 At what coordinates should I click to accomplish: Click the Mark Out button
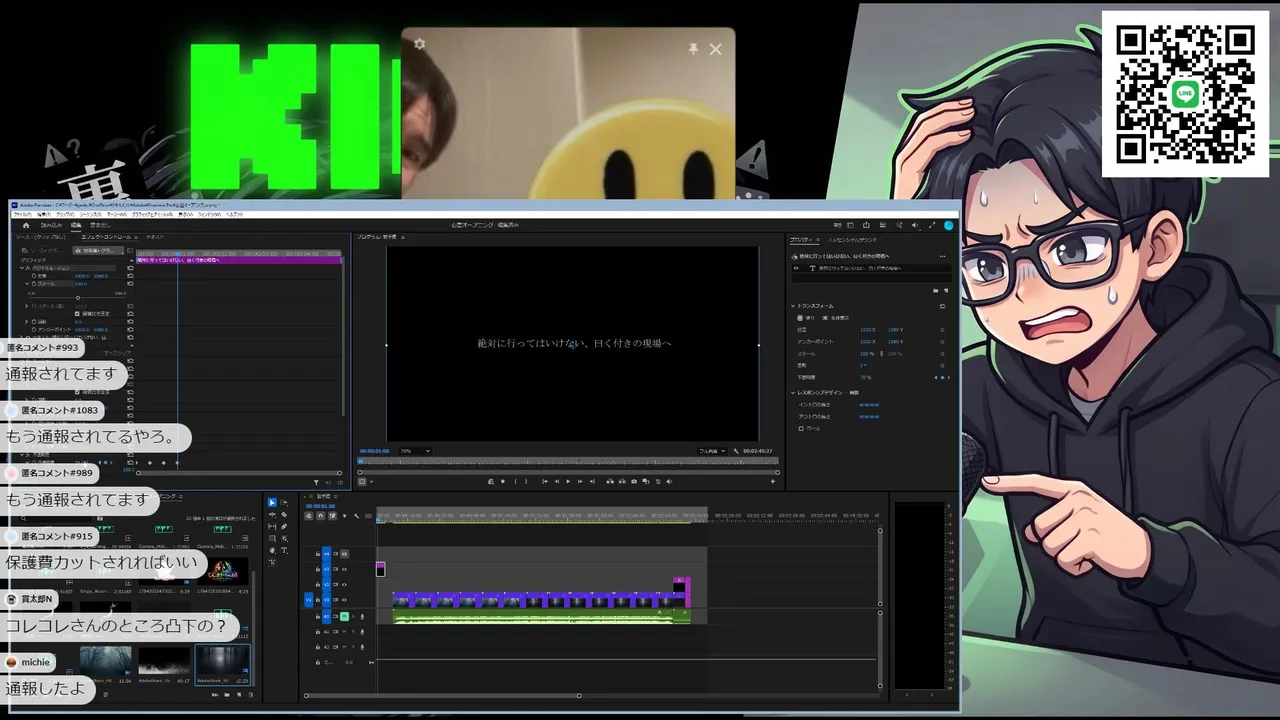(527, 481)
